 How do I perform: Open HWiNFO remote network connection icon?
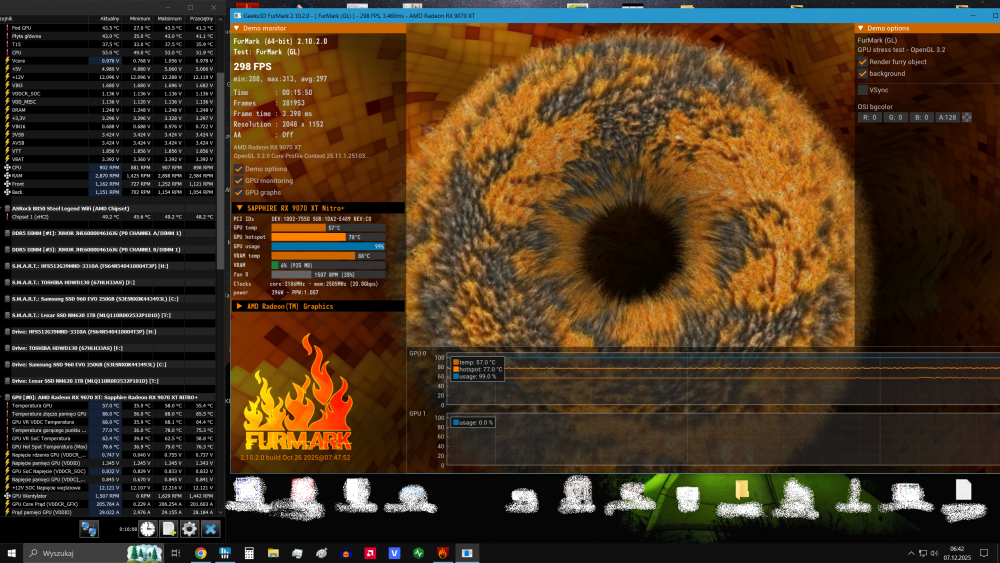coord(89,529)
